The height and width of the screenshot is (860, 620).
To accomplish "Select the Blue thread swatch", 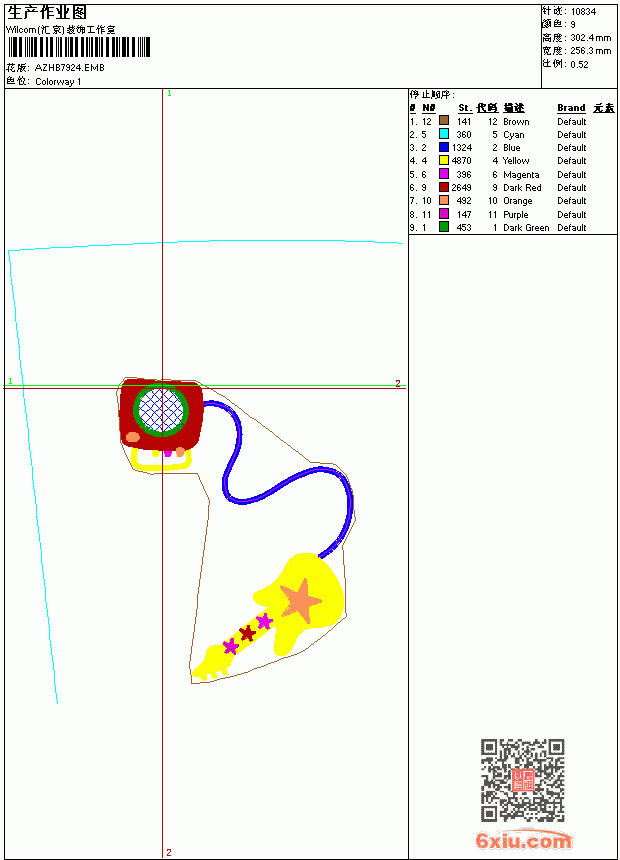I will click(444, 147).
